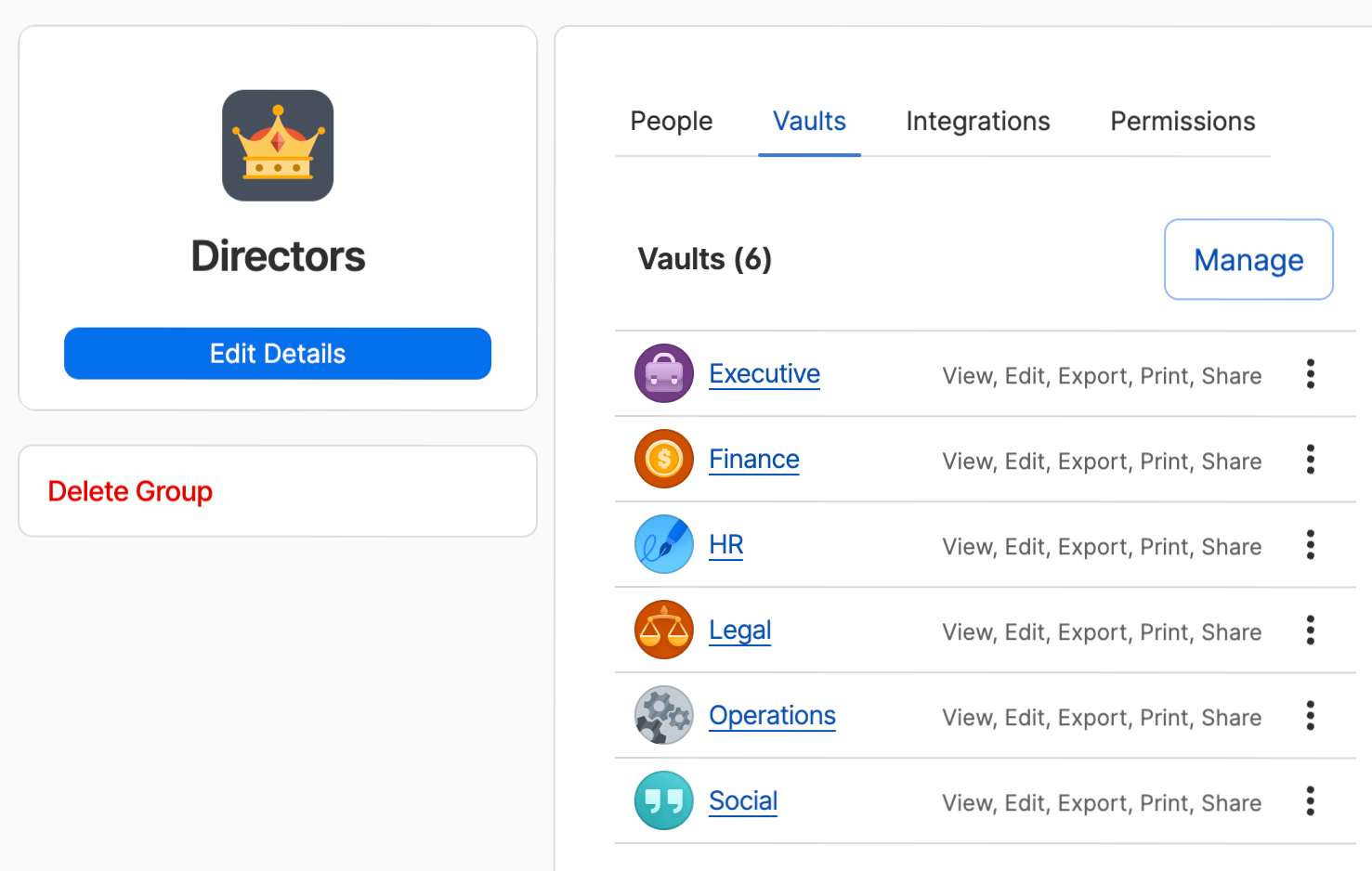Open the options menu for the Social vault

click(x=1310, y=800)
